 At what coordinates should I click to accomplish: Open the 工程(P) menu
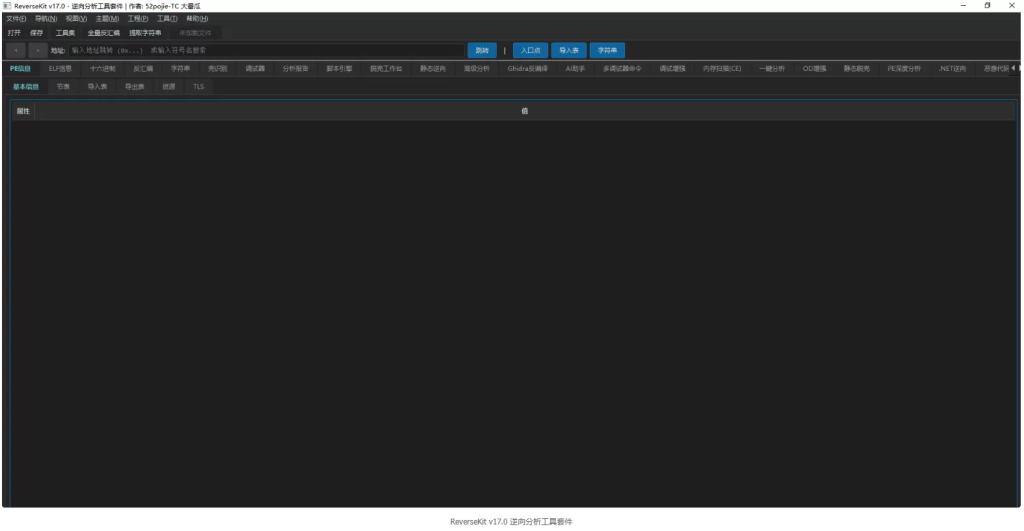click(138, 19)
